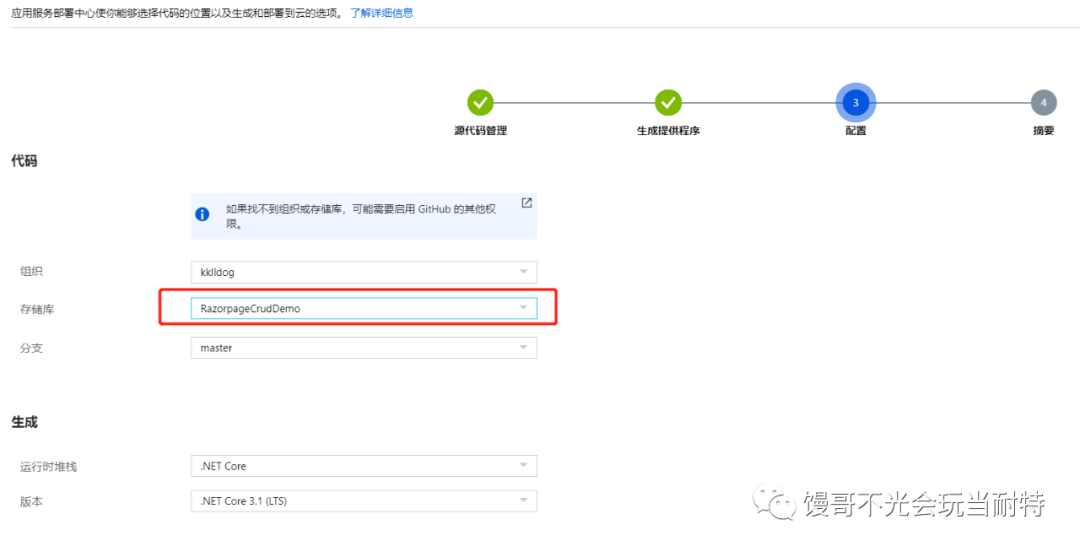The image size is (1080, 552).
Task: Open the 组织 dropdown showing kklldog
Action: (364, 272)
